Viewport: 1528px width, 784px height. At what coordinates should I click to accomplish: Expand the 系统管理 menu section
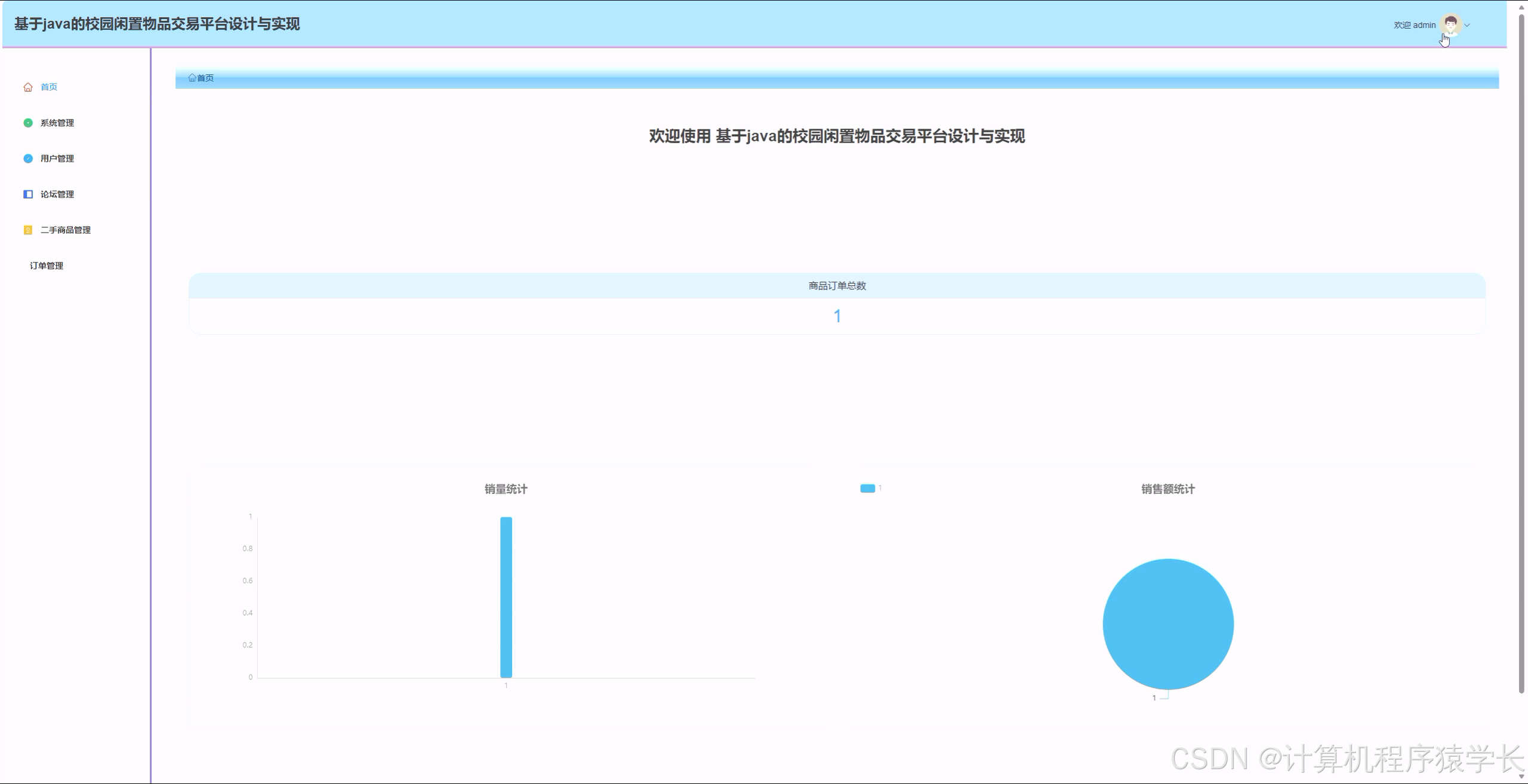click(x=57, y=122)
